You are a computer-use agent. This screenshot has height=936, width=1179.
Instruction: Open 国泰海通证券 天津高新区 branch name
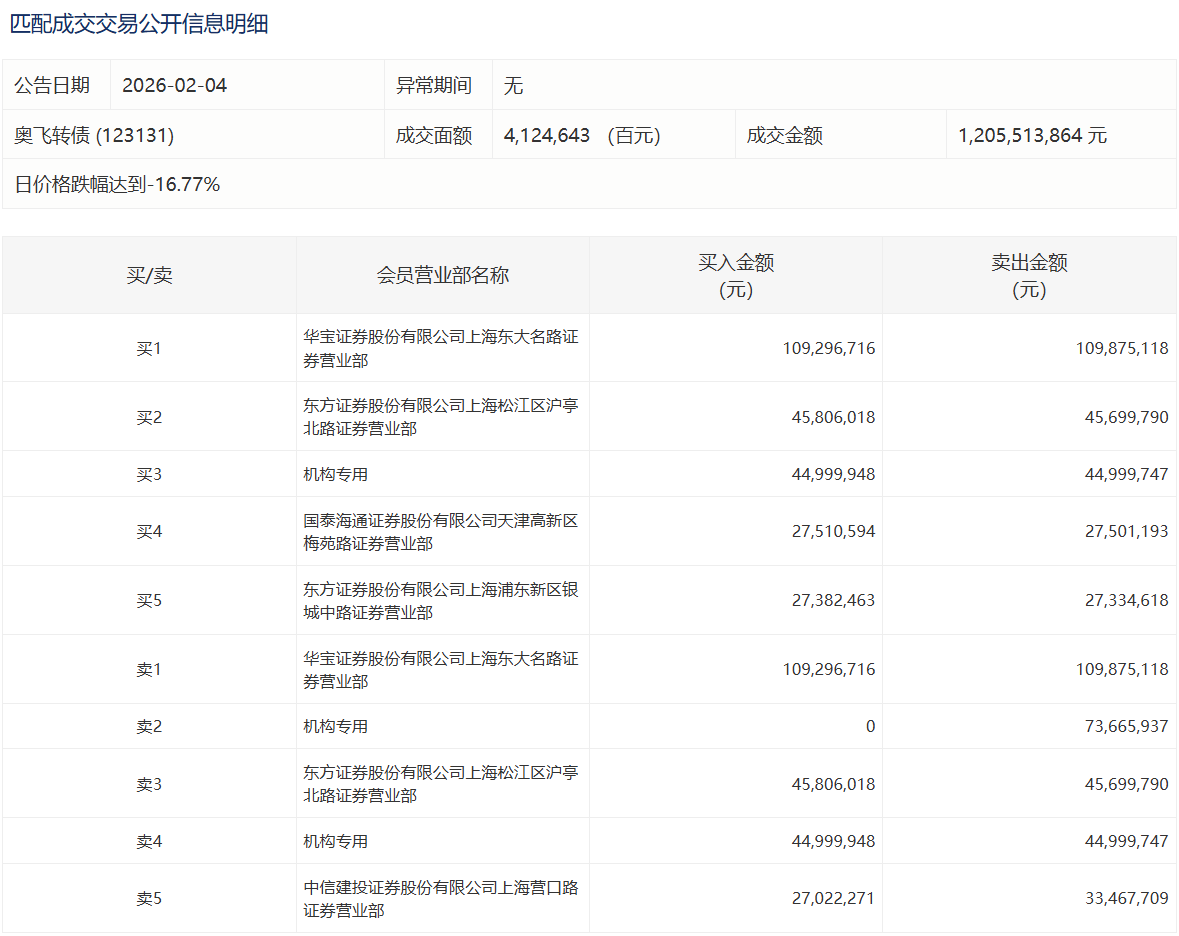[440, 532]
